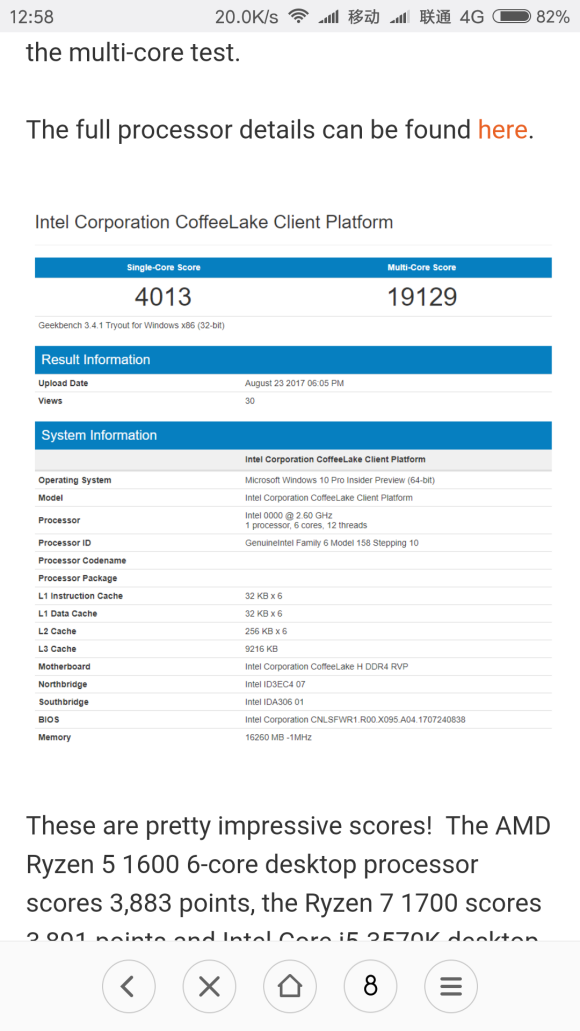Tap the 'Intel 0000 @ 2.60 GHz' processor value
Screen dimensions: 580x1031
(289, 514)
